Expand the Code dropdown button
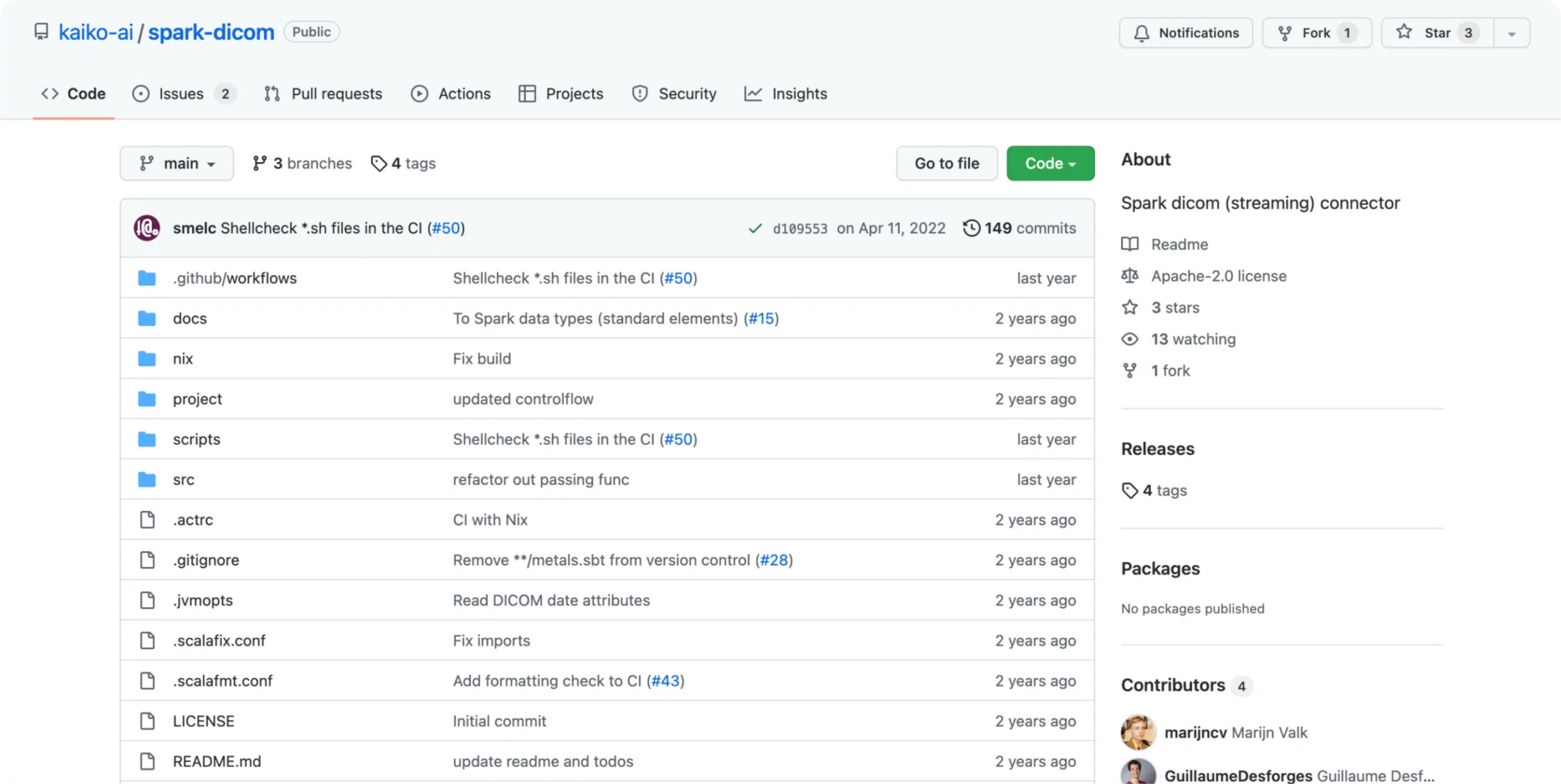The image size is (1561, 784). 1049,163
